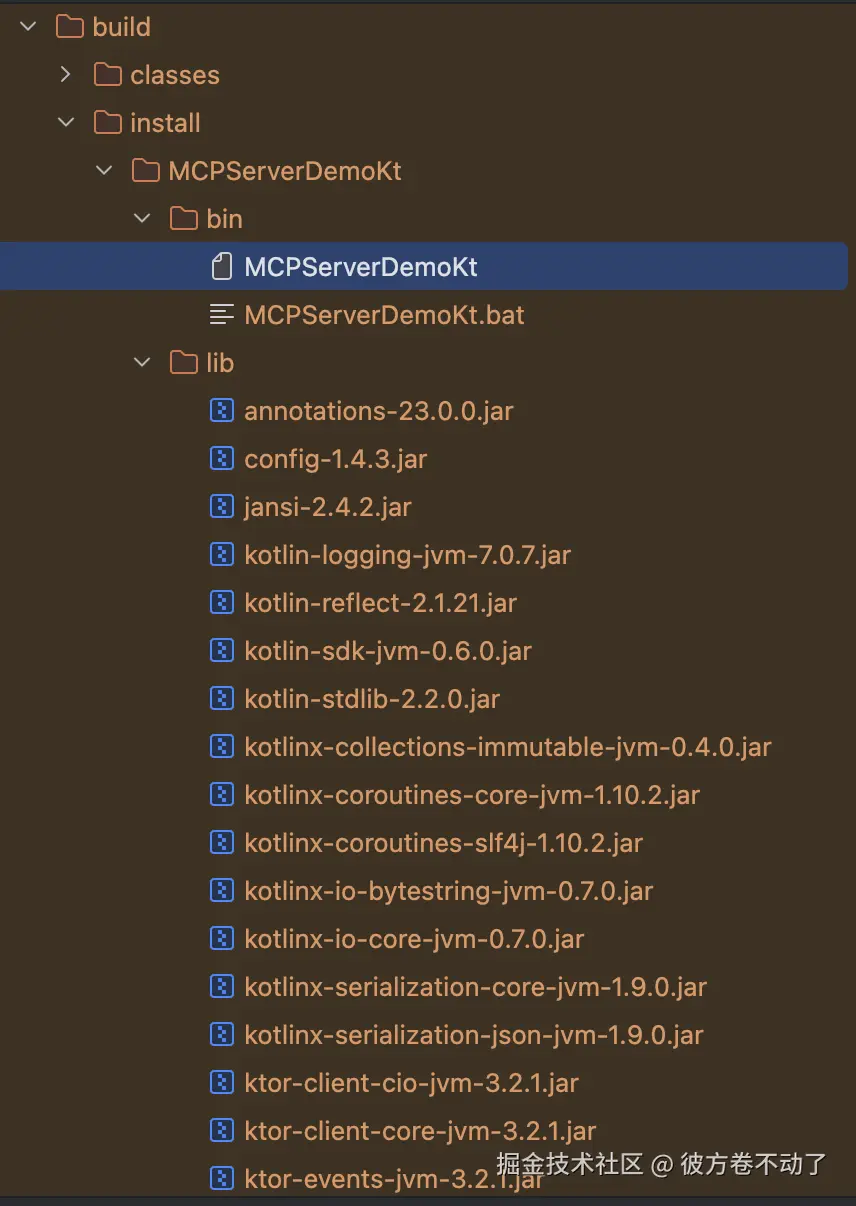
Task: Click the jar icon beside jansi-2.4.2.jar
Action: tap(221, 507)
